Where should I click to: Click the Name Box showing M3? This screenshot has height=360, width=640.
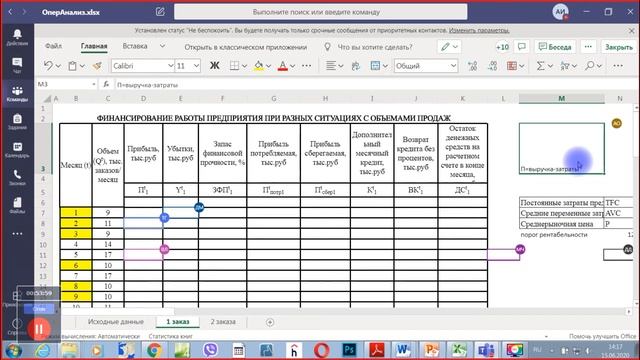(67, 84)
